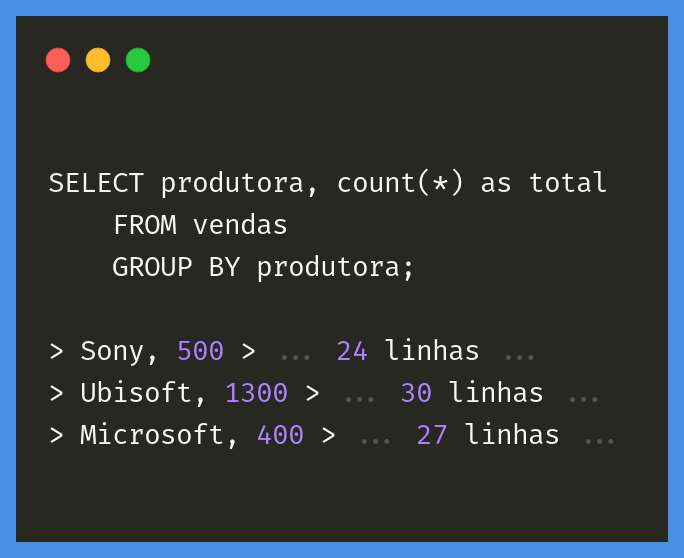
Task: Click the number 24 in Sony row
Action: point(352,351)
